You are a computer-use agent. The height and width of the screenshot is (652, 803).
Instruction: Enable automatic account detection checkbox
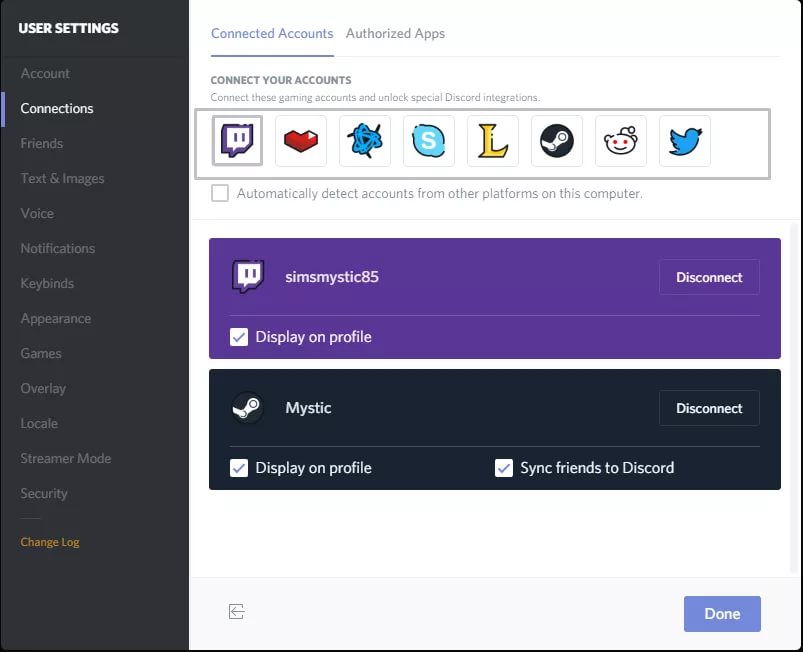click(220, 194)
